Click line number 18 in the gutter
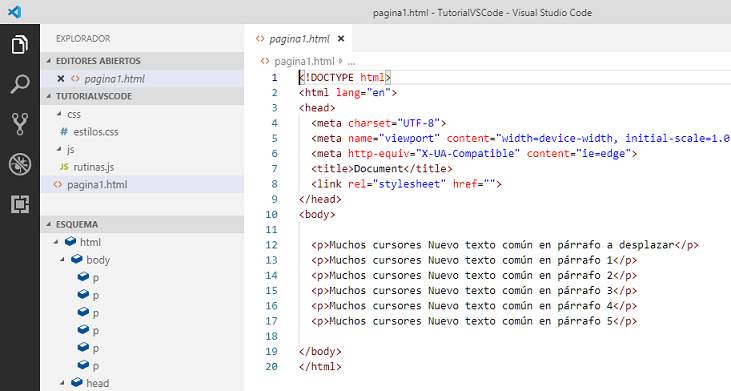The height and width of the screenshot is (391, 731). click(x=271, y=336)
